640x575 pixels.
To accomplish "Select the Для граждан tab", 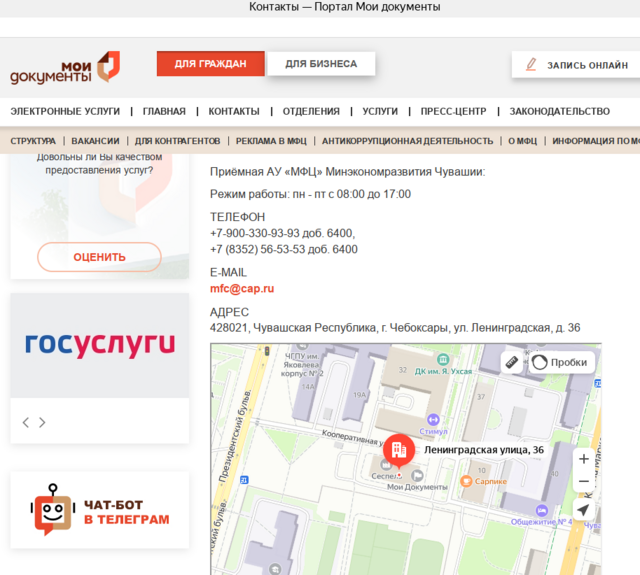I will pyautogui.click(x=211, y=64).
